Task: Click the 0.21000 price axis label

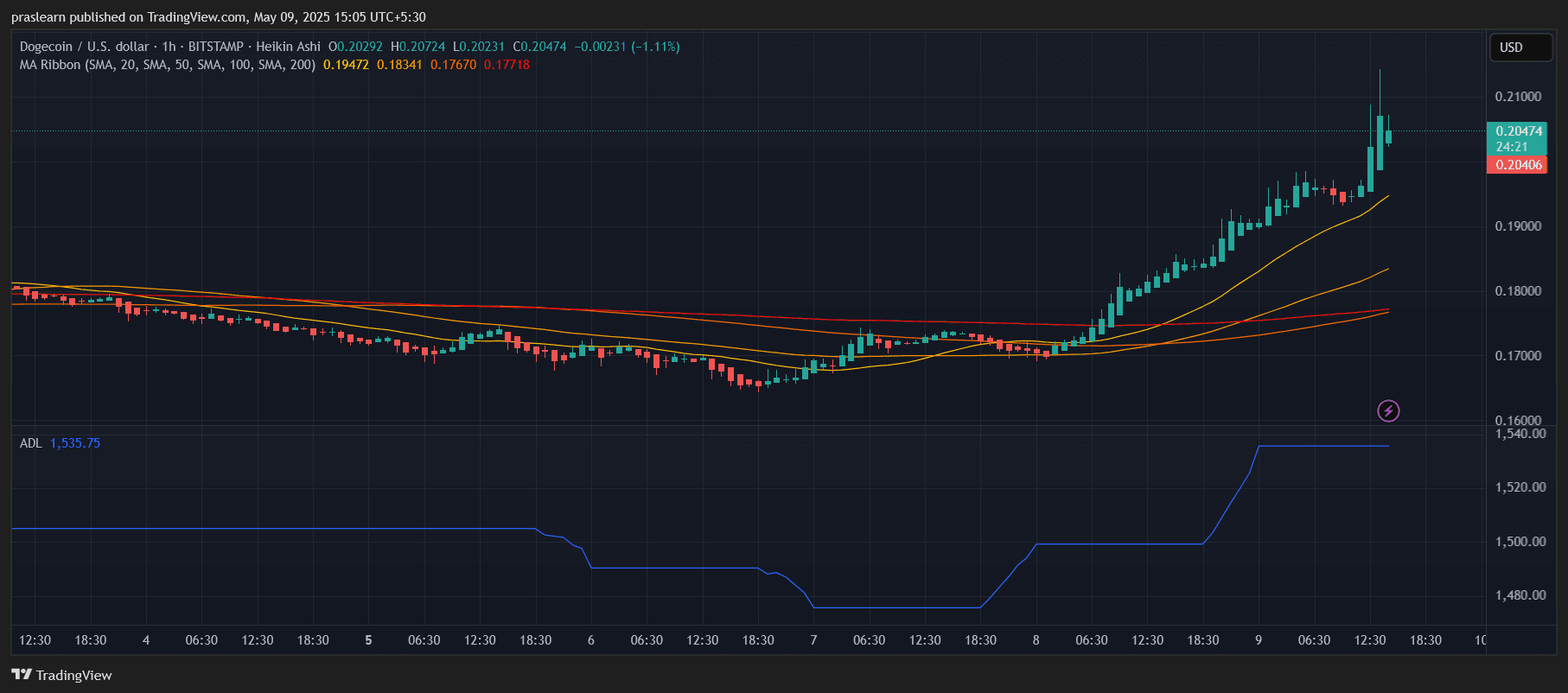Action: (x=1518, y=97)
